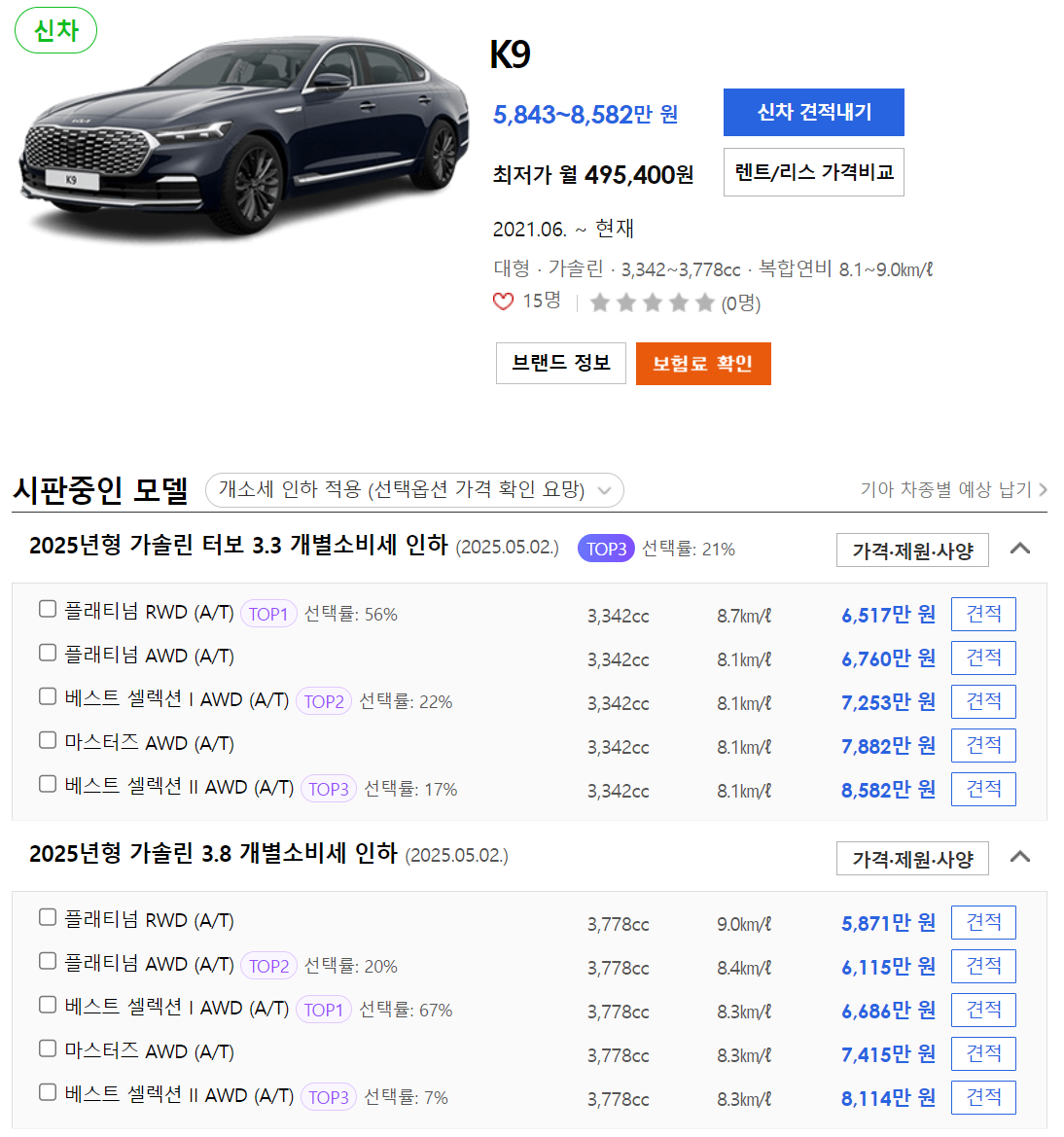Click 견적 for 6,115만 원 trim
Viewport: 1064px width, 1137px height.
click(x=982, y=966)
